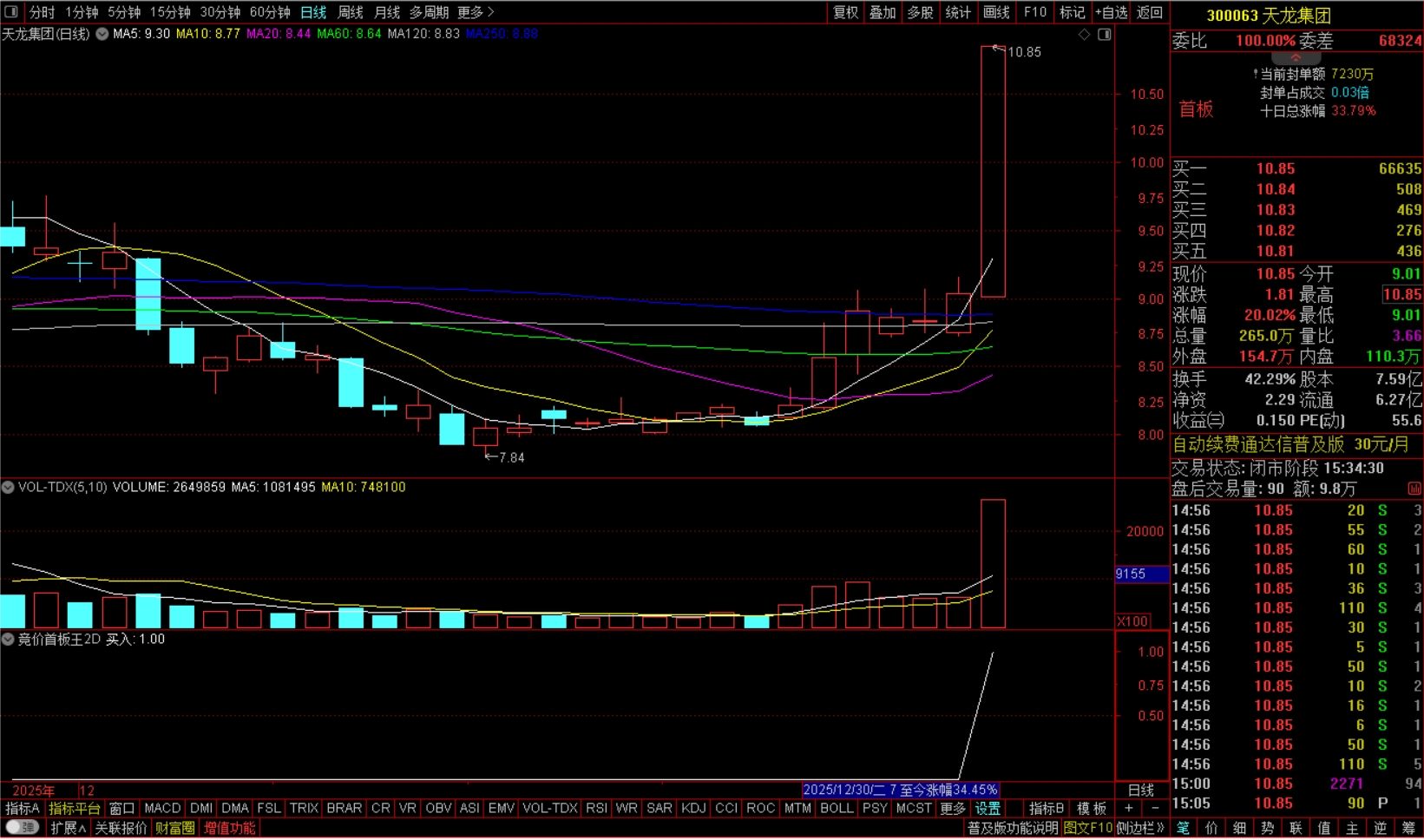
Task: Click the chart icon beside after-hours volume
Action: tap(1414, 489)
